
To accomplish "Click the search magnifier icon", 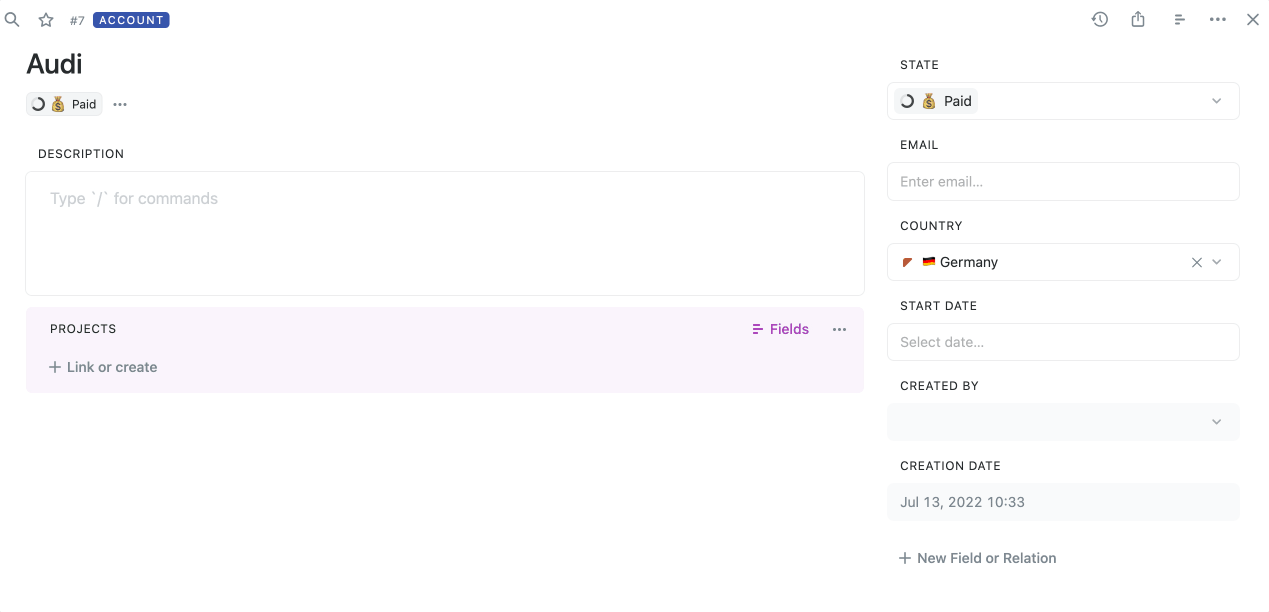I will pos(12,19).
